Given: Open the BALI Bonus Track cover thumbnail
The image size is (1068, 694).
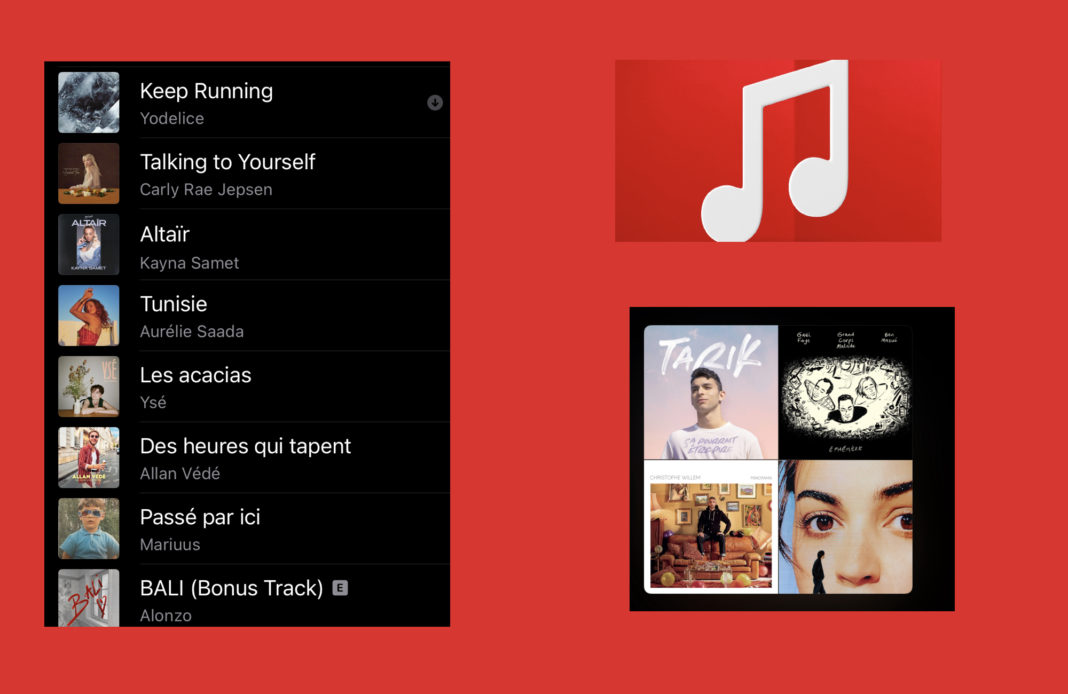Looking at the screenshot, I should [x=89, y=597].
